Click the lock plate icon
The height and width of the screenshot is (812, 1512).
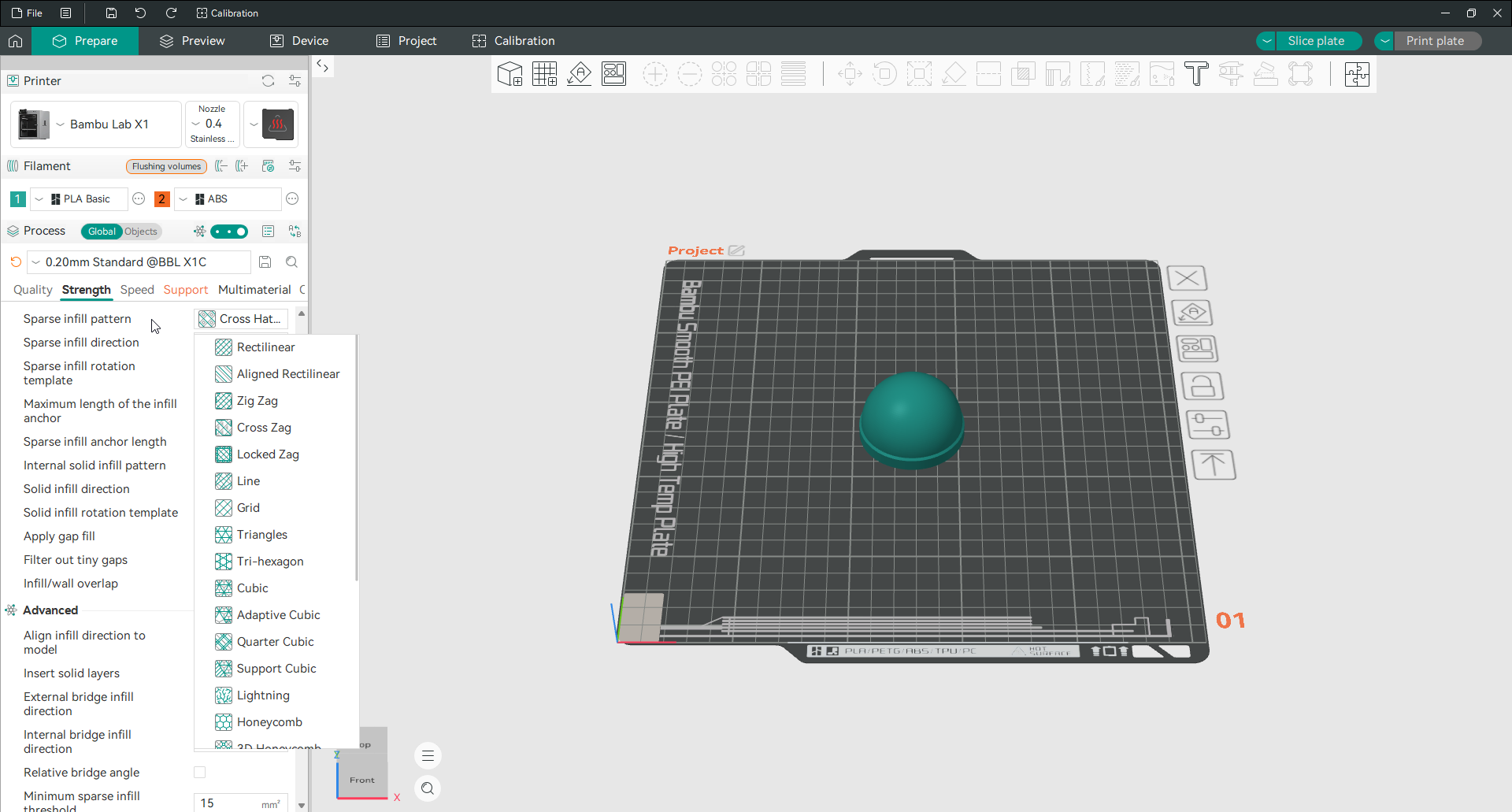point(1202,386)
